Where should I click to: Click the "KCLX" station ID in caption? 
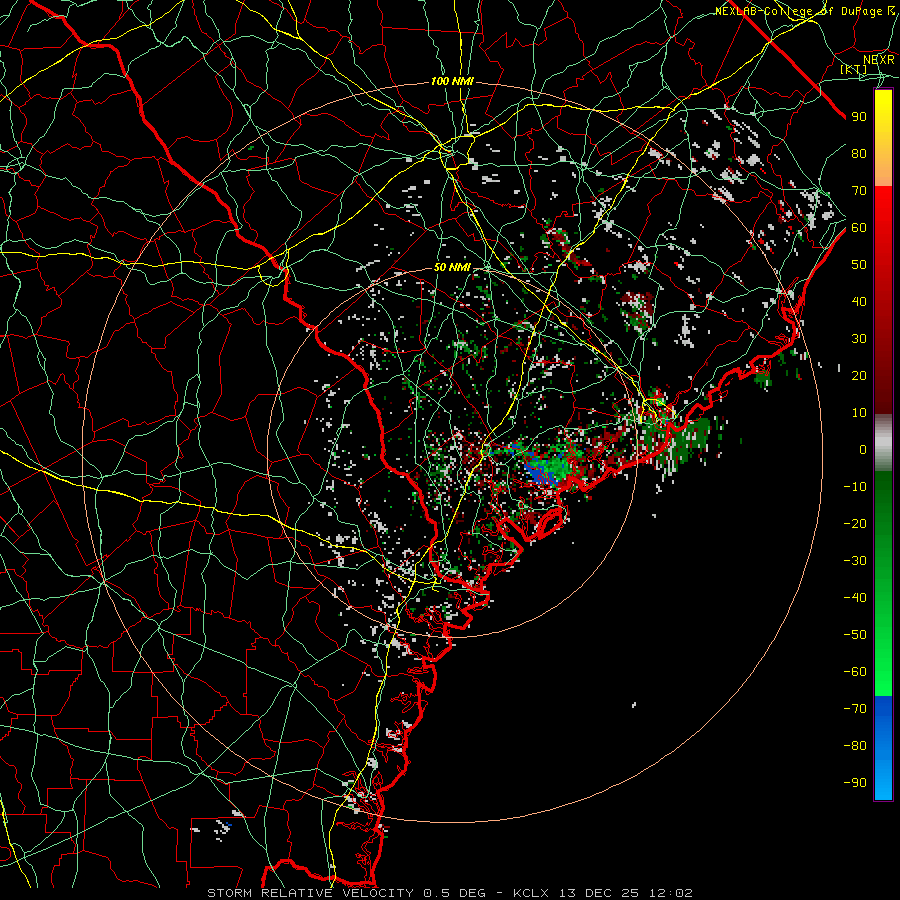pyautogui.click(x=530, y=893)
